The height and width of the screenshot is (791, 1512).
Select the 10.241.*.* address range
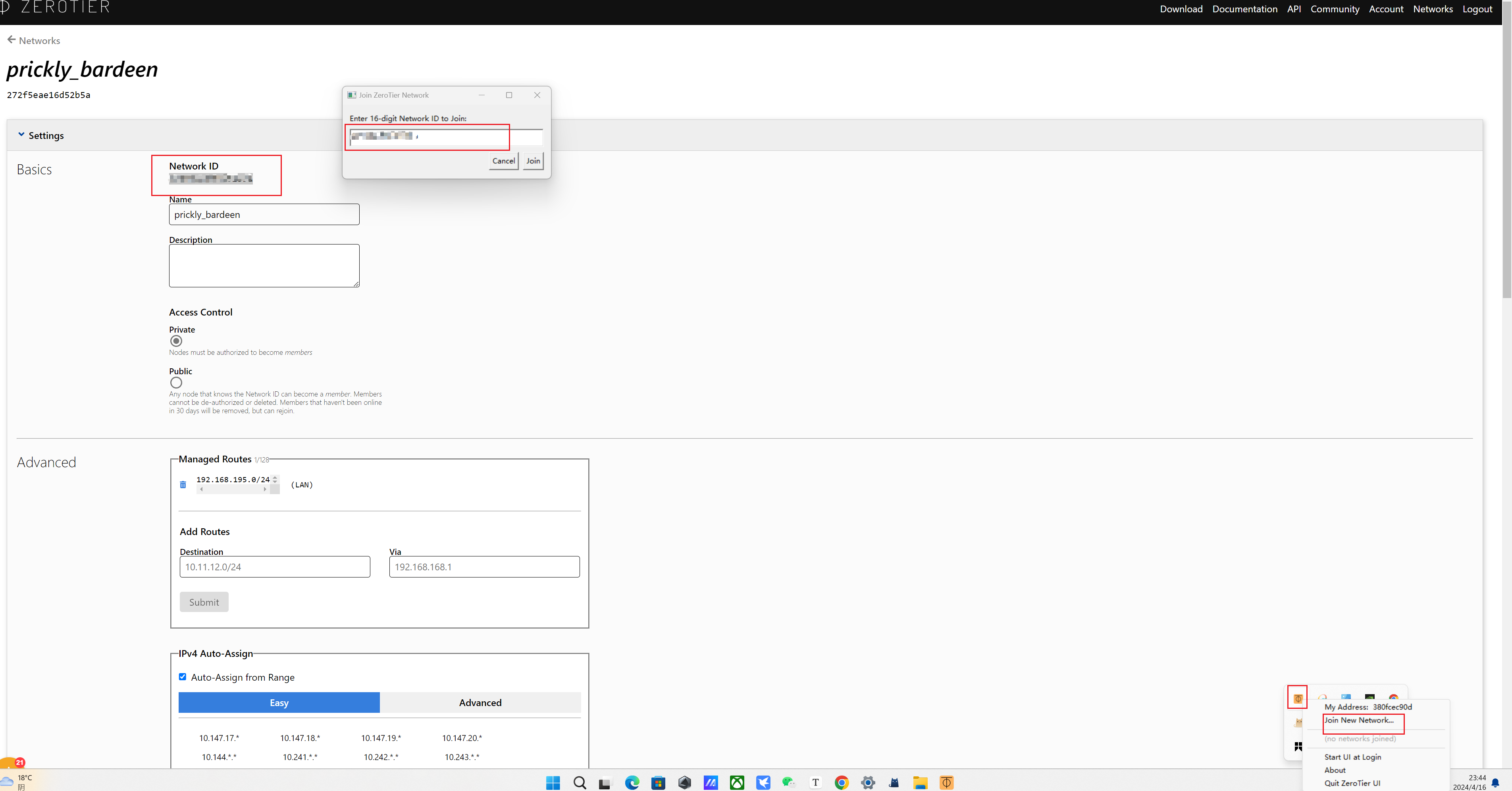point(300,757)
